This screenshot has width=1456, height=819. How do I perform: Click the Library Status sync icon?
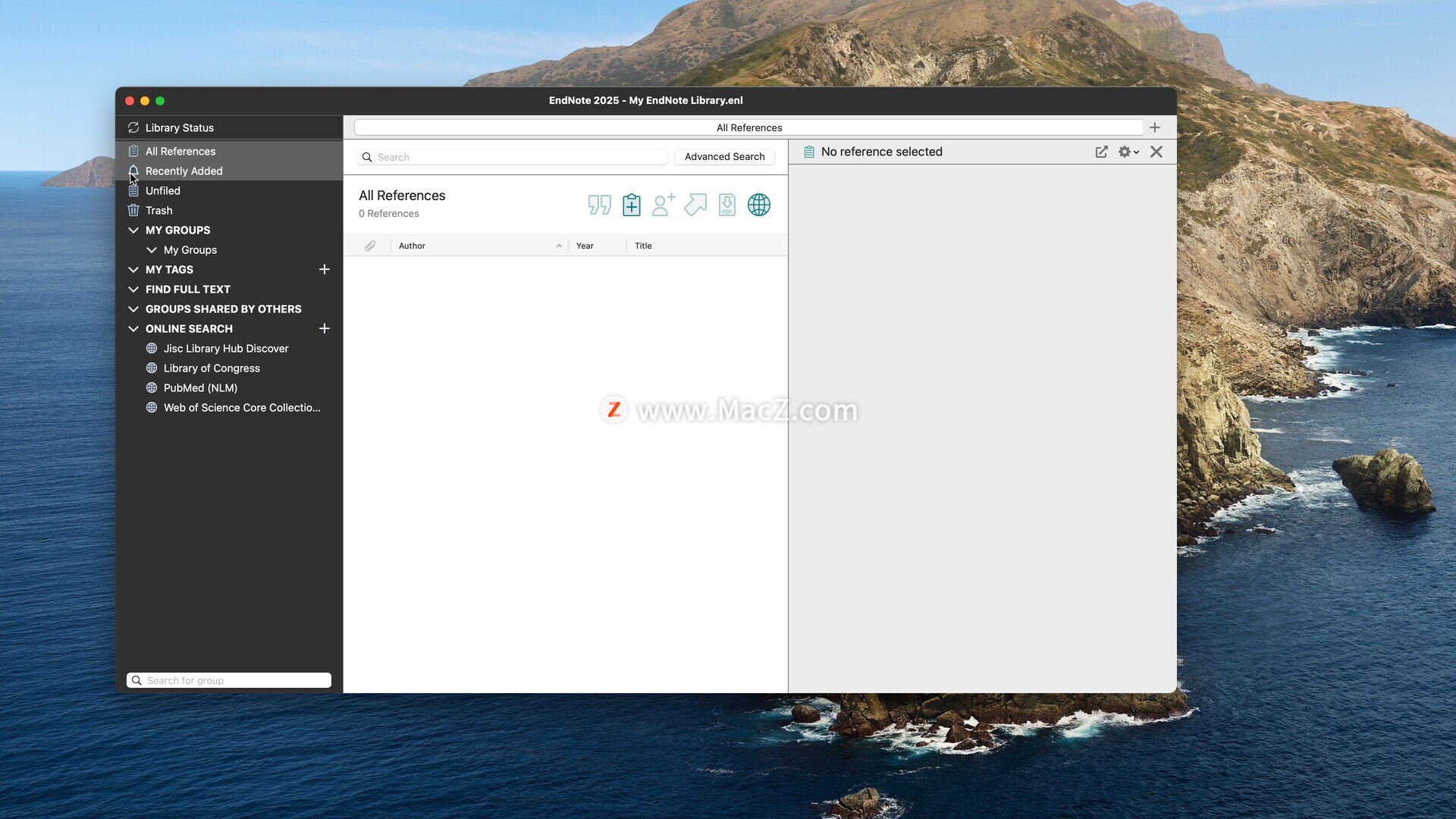133,127
